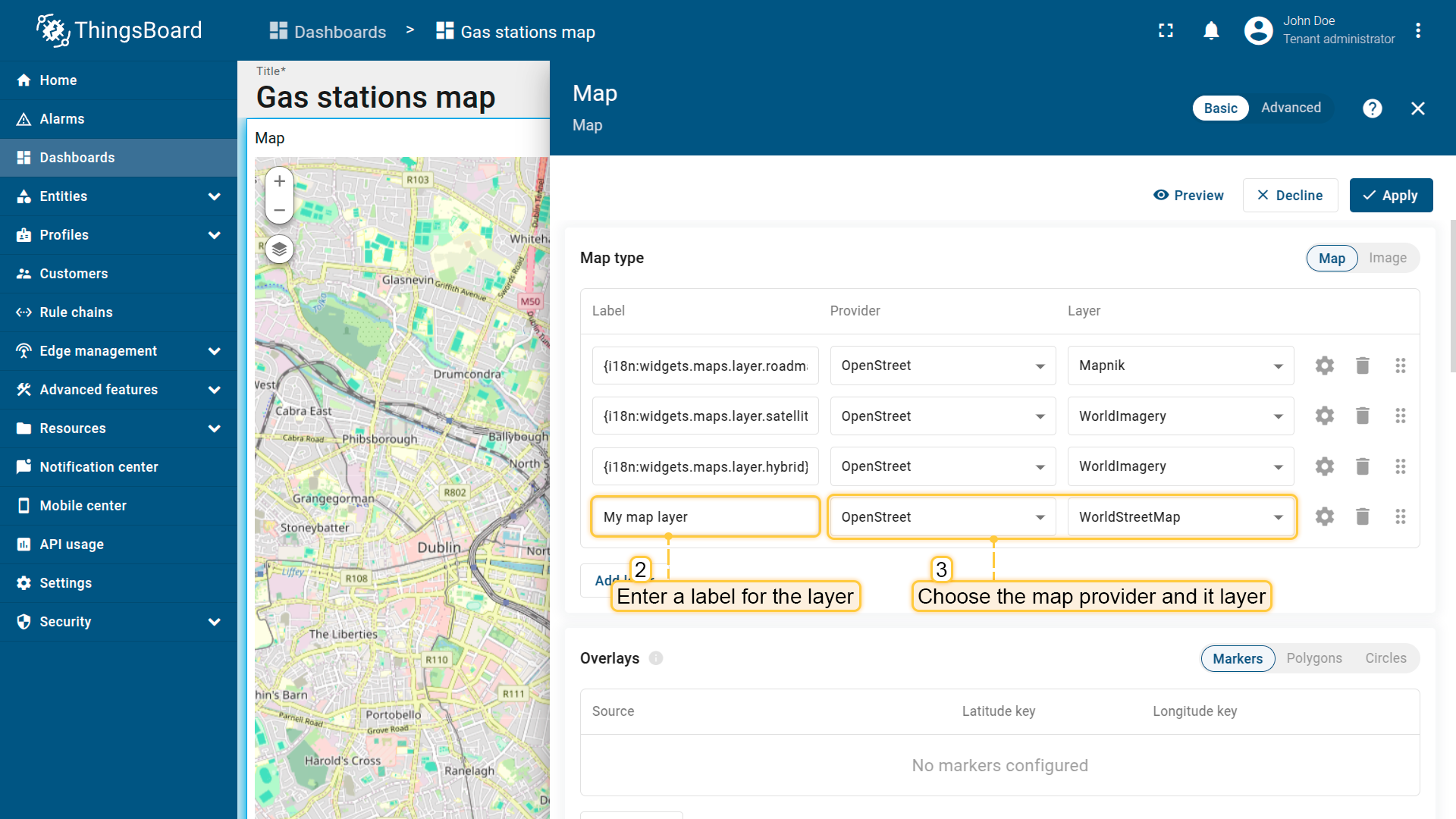Image resolution: width=1456 pixels, height=819 pixels.
Task: Switch map type to Image
Action: pyautogui.click(x=1387, y=258)
